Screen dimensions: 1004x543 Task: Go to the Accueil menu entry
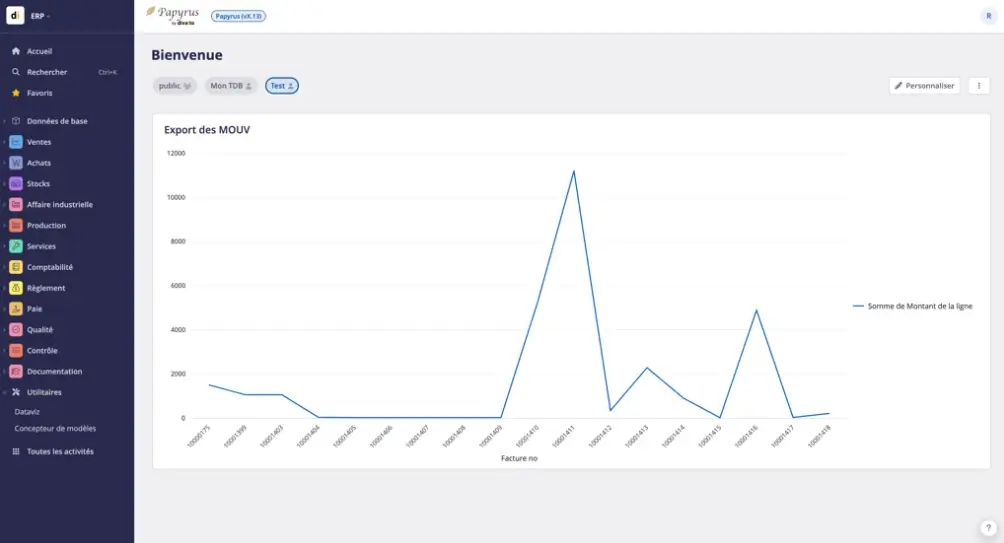39,51
